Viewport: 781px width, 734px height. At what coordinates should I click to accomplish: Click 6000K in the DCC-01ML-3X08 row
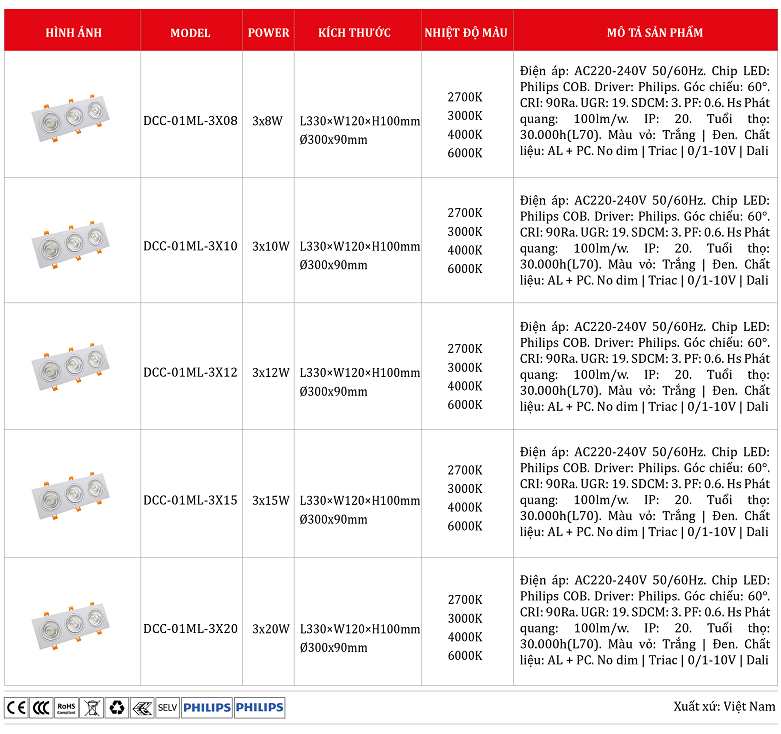coord(465,153)
